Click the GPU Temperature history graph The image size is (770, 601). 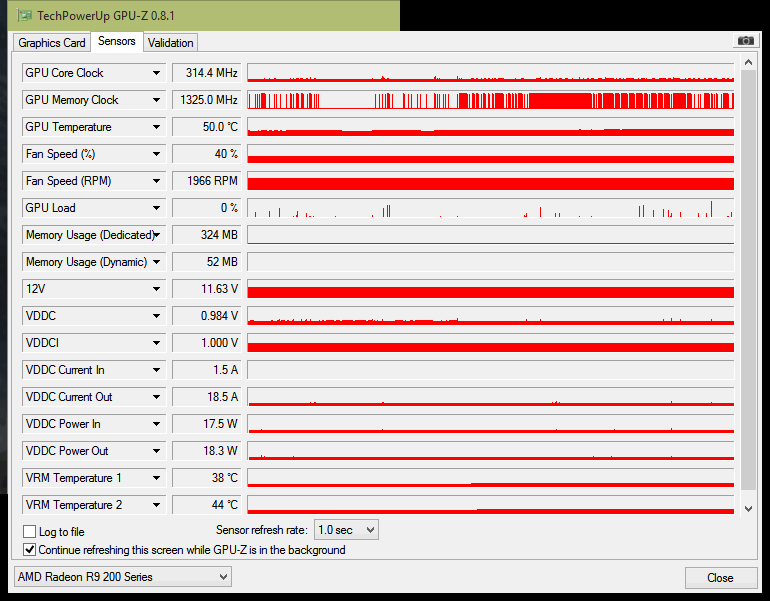pos(491,127)
